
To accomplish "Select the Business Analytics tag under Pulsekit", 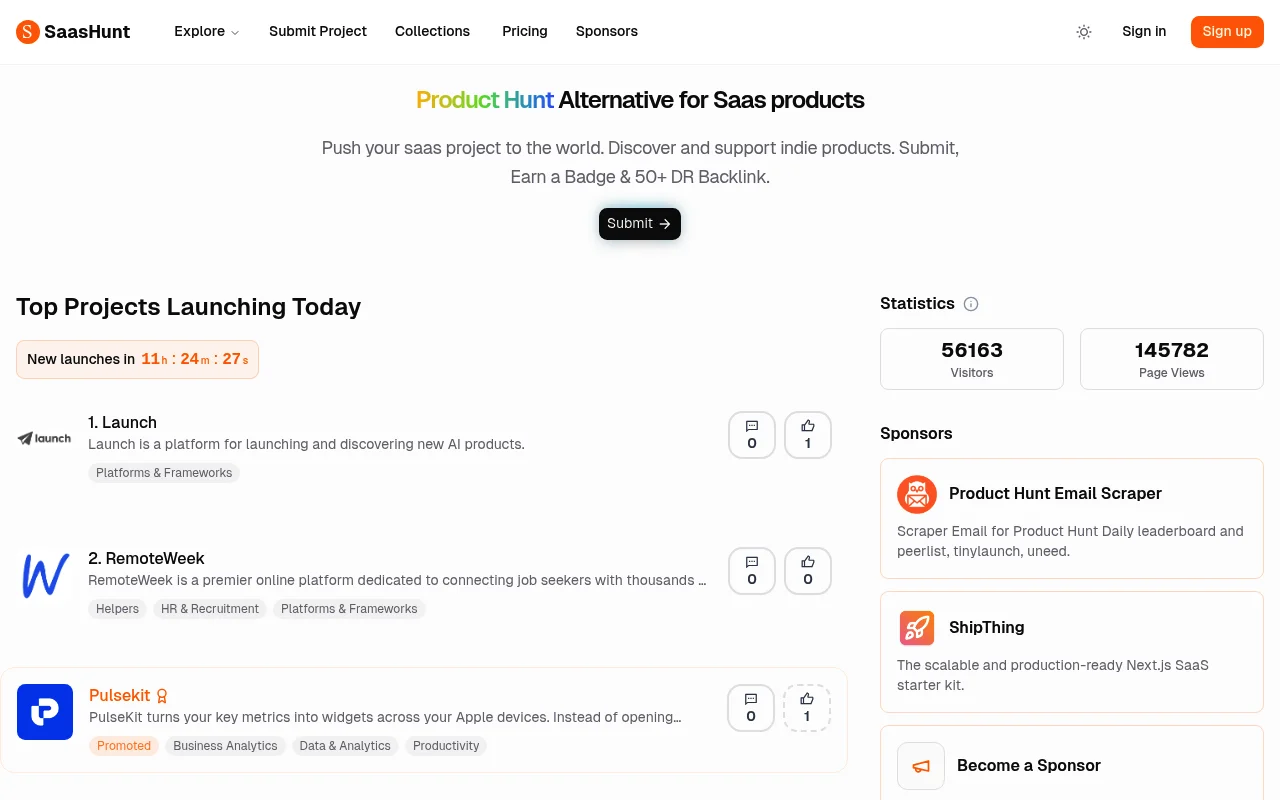I will pos(225,746).
